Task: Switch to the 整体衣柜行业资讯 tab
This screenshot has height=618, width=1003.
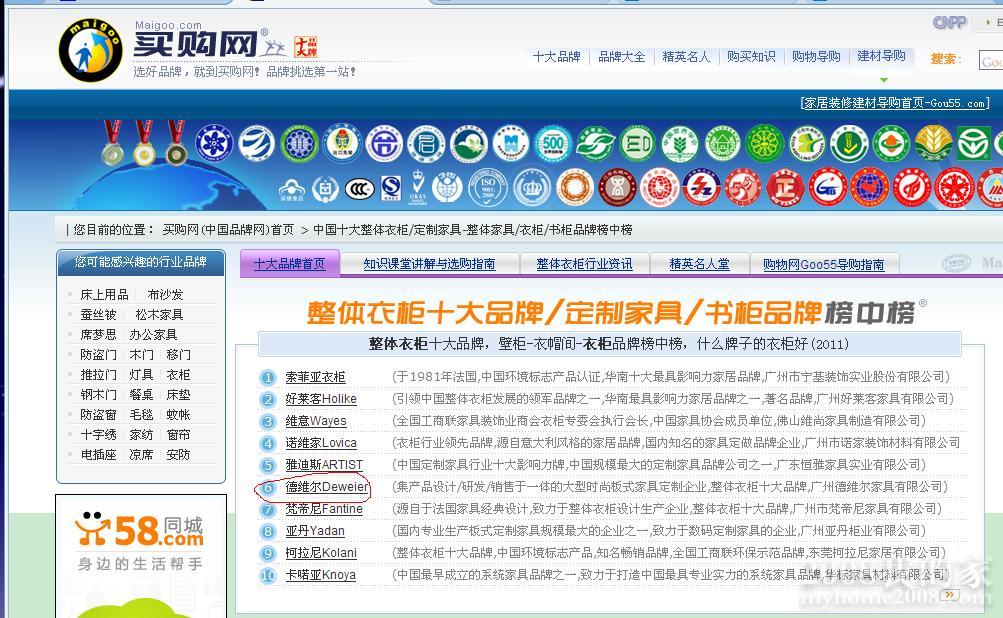Action: coord(584,264)
